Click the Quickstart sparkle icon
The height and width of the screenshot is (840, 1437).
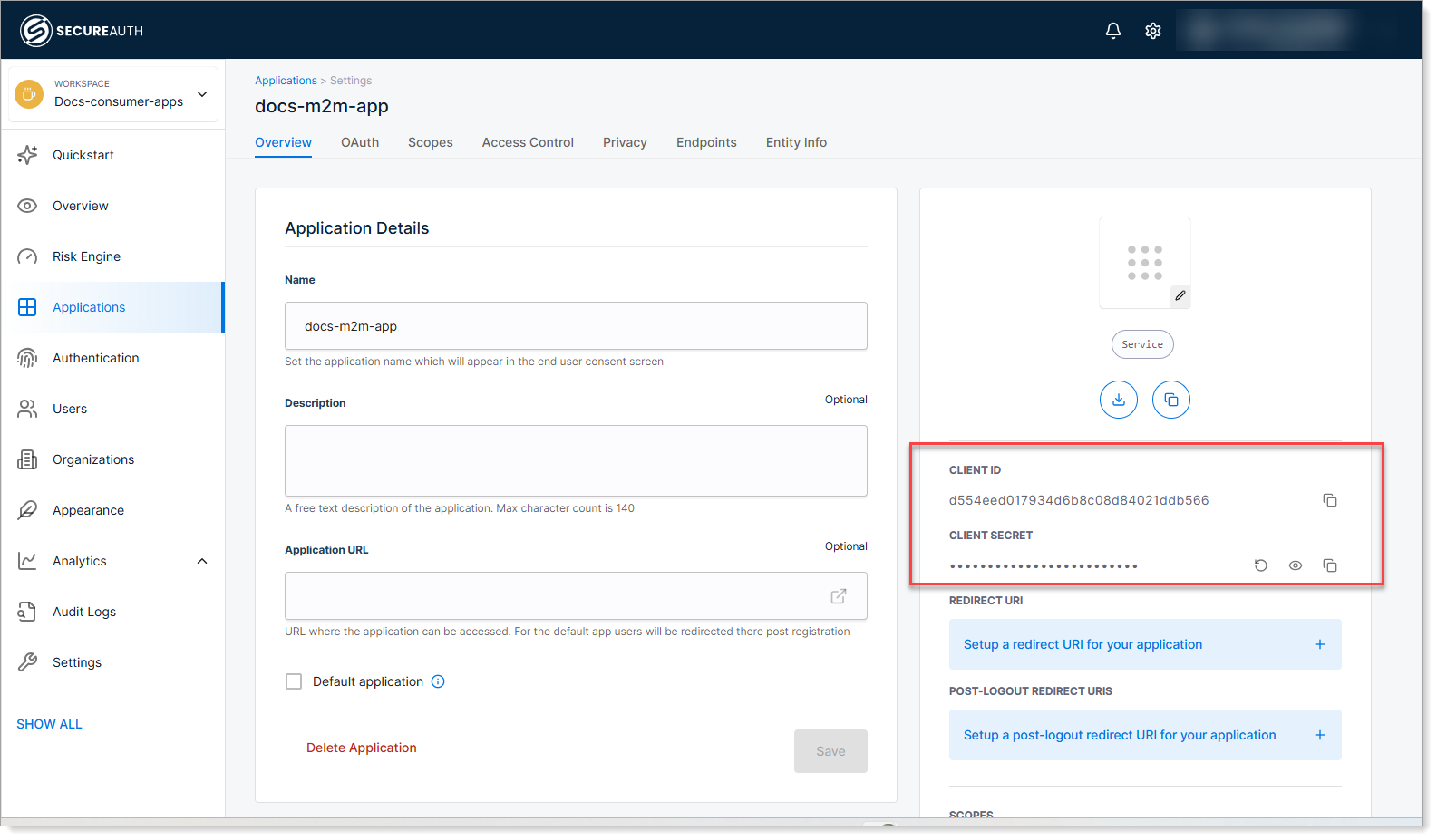tap(27, 155)
